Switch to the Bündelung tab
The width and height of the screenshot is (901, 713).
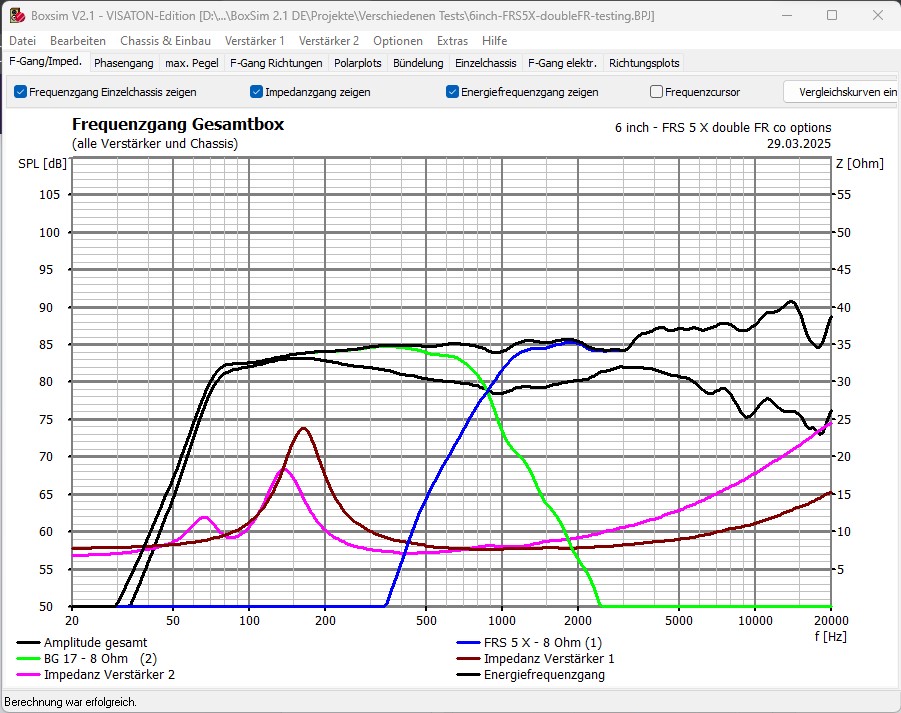click(418, 63)
